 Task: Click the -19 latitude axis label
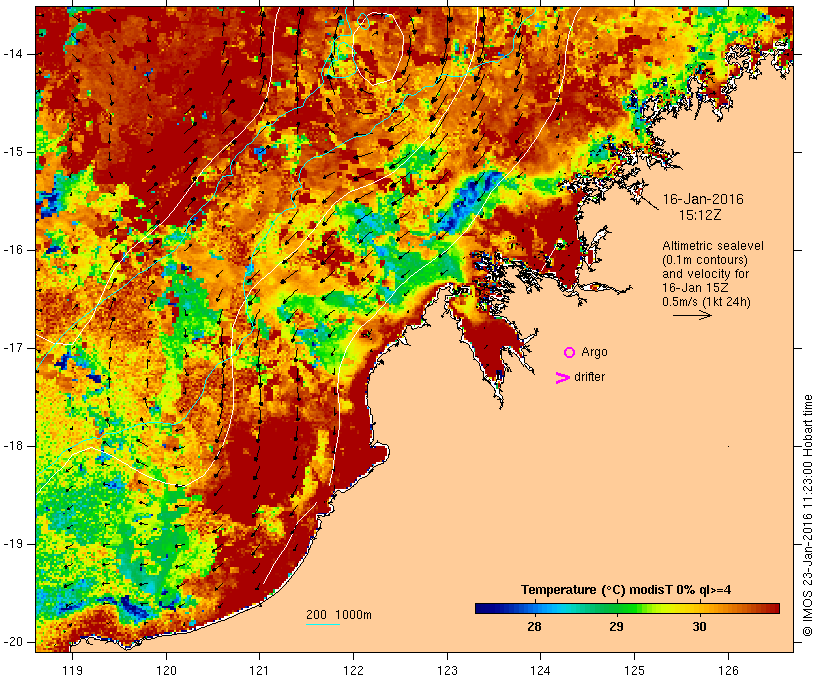13,544
